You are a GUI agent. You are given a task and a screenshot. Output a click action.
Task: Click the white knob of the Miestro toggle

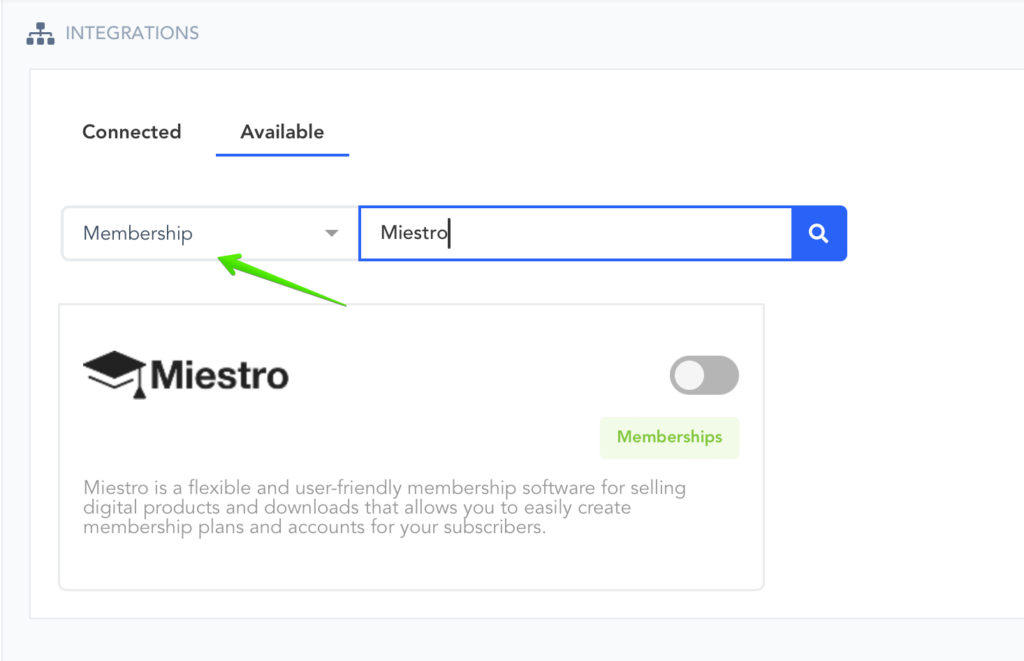point(689,376)
